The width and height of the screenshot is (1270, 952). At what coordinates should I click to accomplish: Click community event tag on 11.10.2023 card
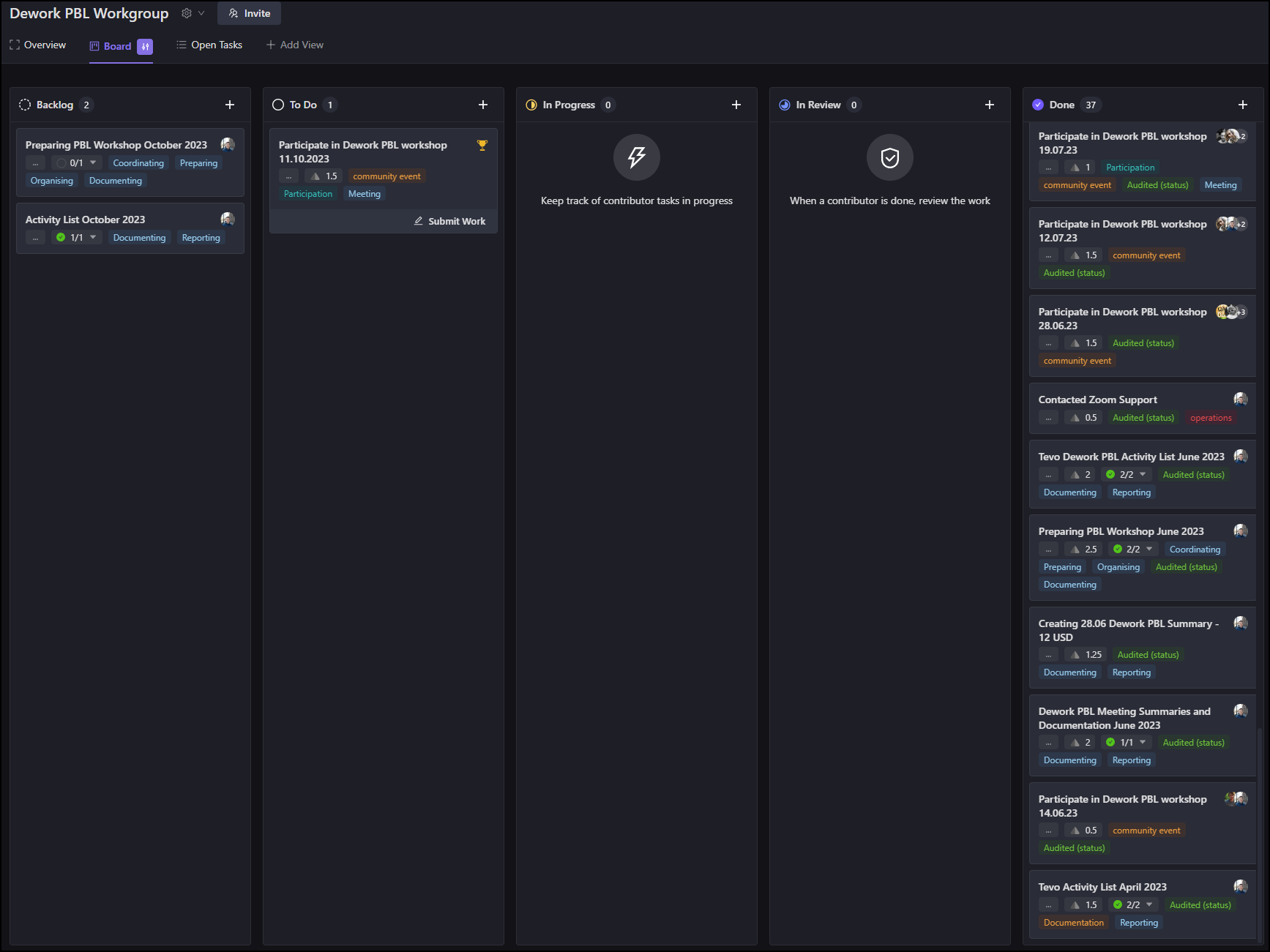click(386, 176)
